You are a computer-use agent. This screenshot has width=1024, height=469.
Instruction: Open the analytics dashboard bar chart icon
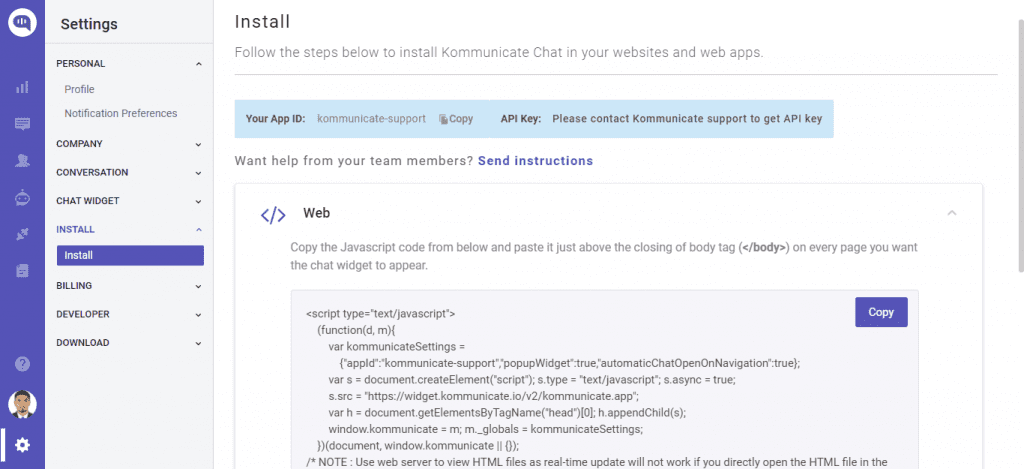click(x=22, y=88)
